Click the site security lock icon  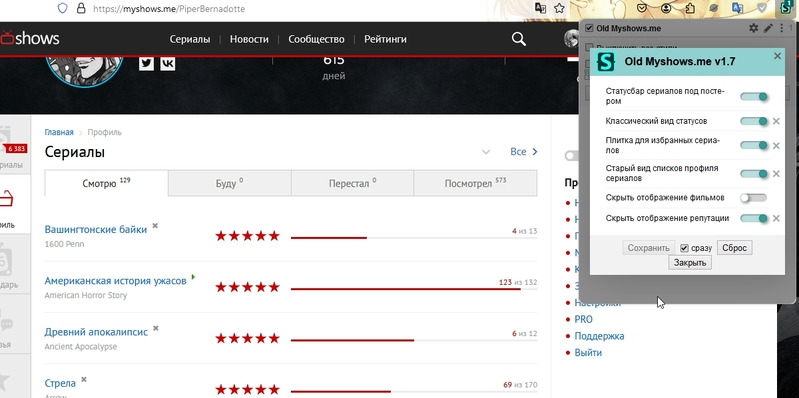tap(80, 8)
